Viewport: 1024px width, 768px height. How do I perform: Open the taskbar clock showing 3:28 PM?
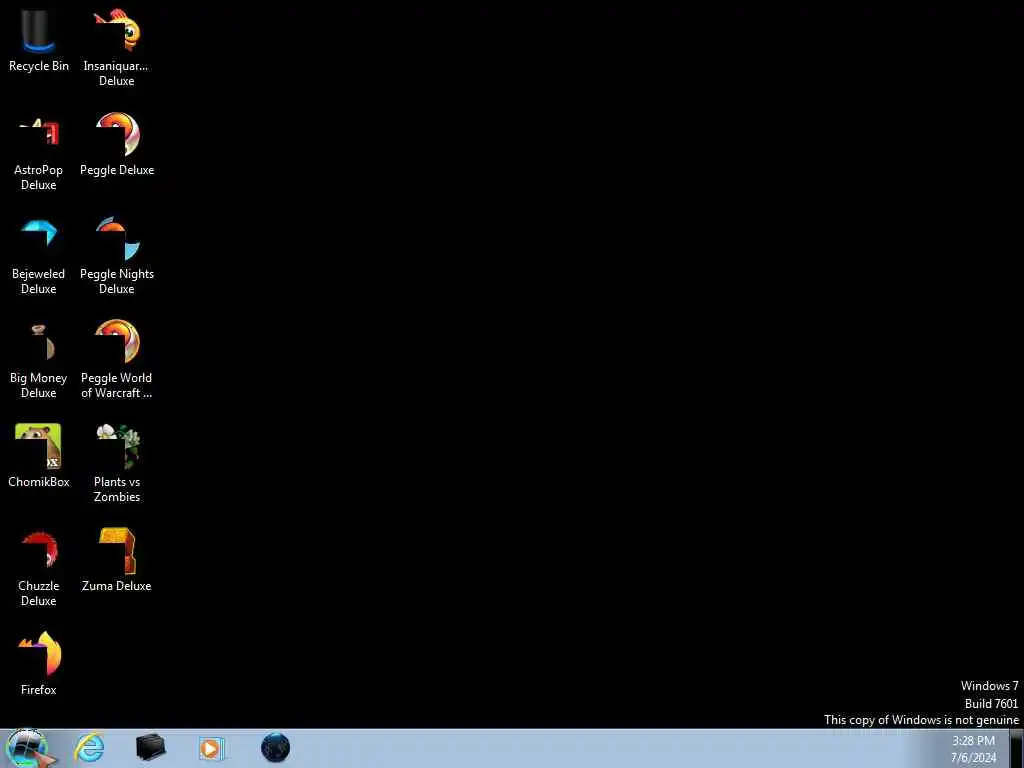(x=973, y=749)
